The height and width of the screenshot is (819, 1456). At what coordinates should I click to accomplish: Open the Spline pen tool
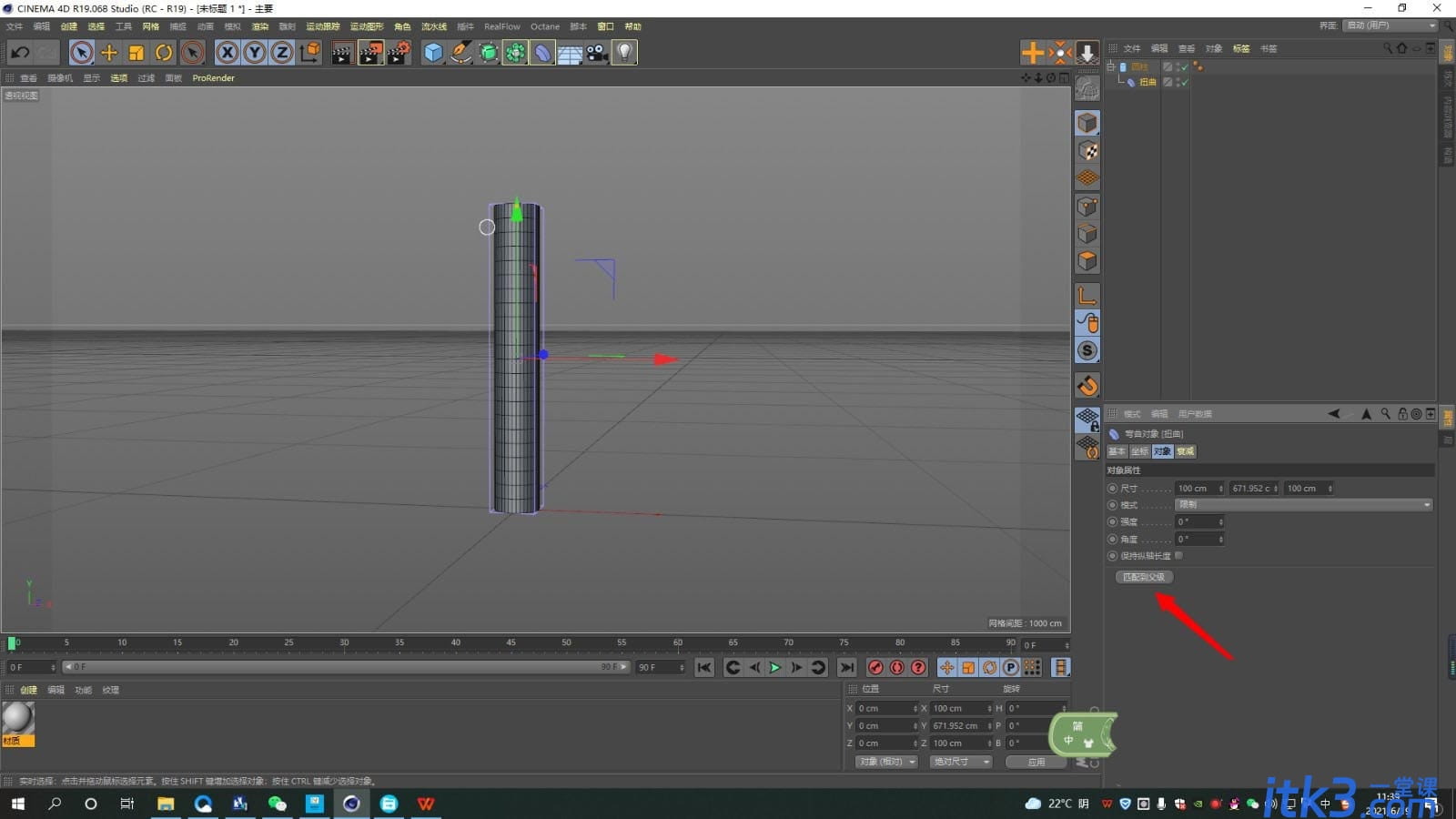pos(461,53)
